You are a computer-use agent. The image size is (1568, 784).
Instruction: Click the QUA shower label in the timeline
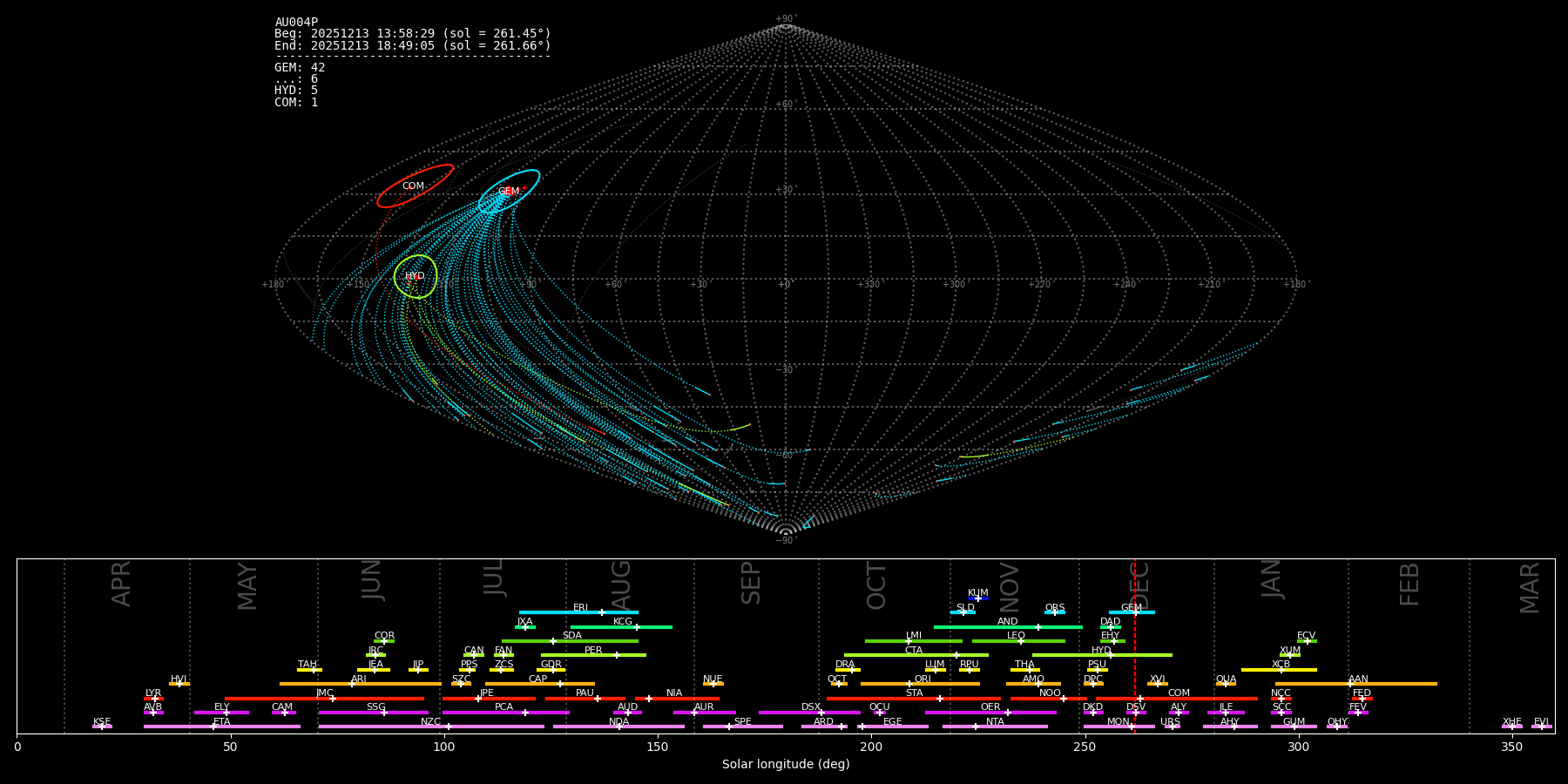(x=1227, y=679)
